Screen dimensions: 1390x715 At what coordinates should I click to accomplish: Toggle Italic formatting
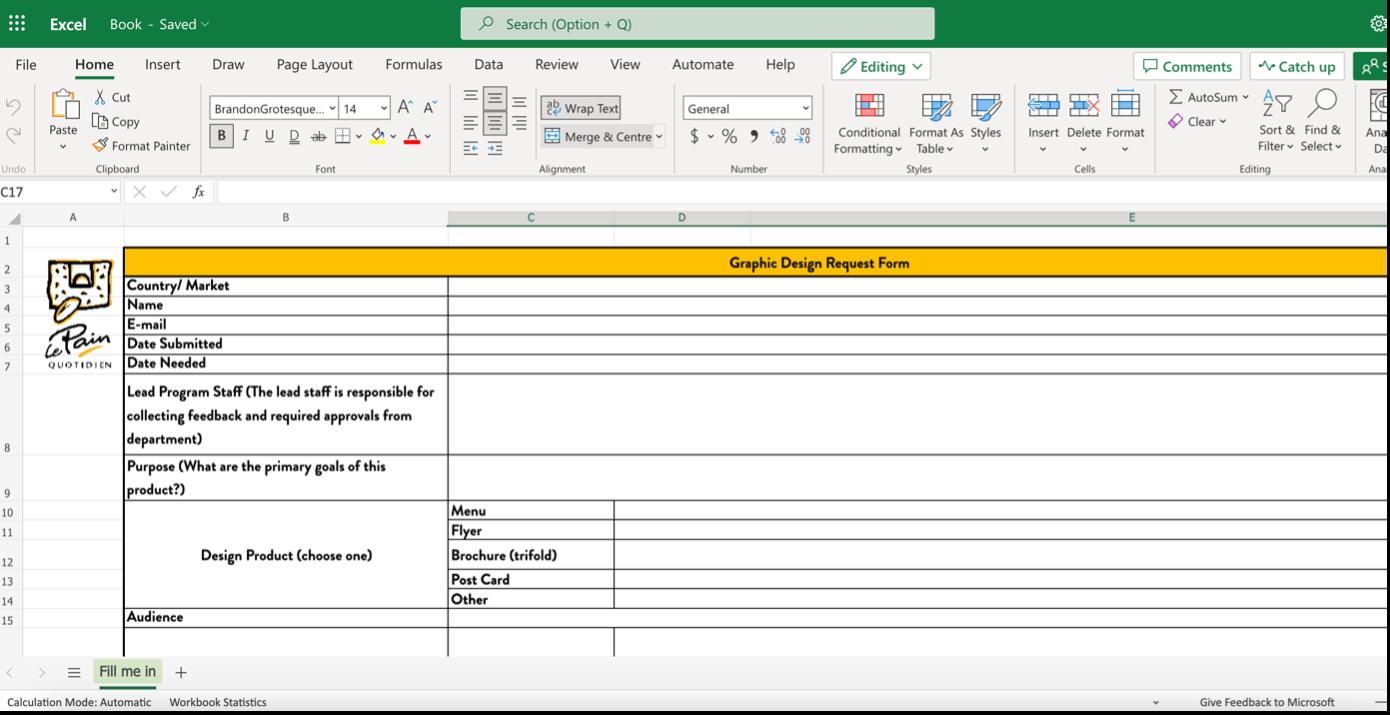click(x=245, y=136)
